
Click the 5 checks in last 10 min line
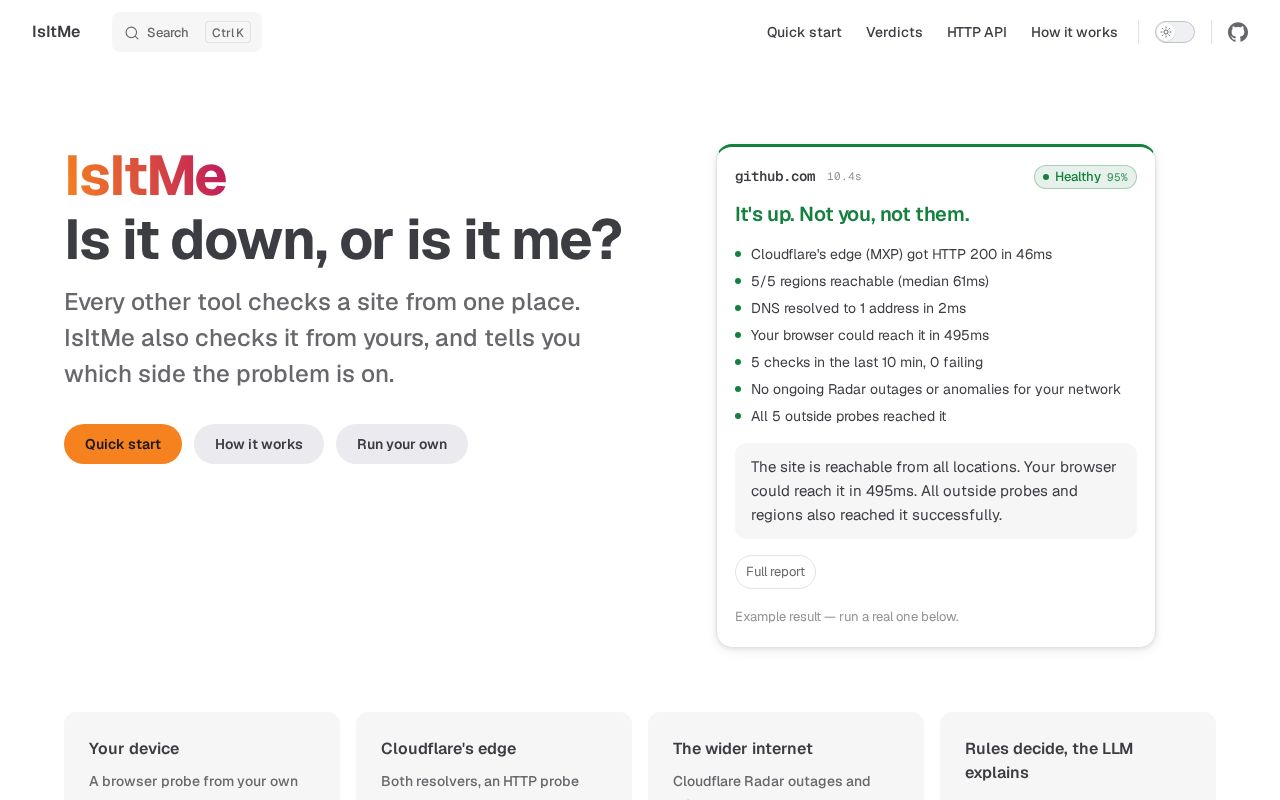click(867, 362)
